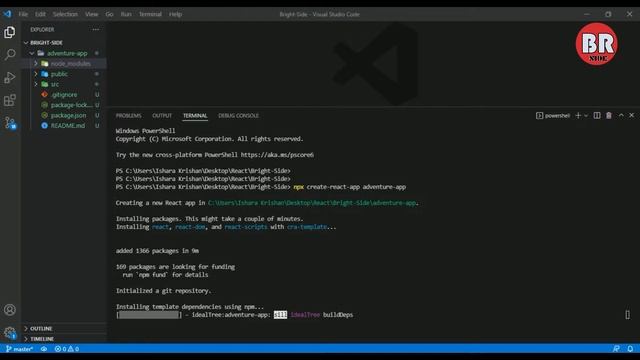Maximize the panel size with caret icon
640x360 pixels.
pos(621,116)
